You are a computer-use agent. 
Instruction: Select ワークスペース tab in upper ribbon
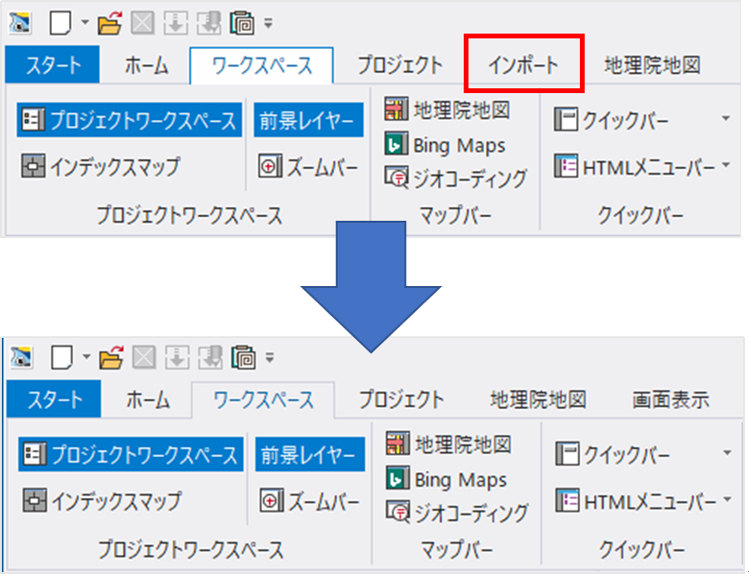(x=262, y=66)
